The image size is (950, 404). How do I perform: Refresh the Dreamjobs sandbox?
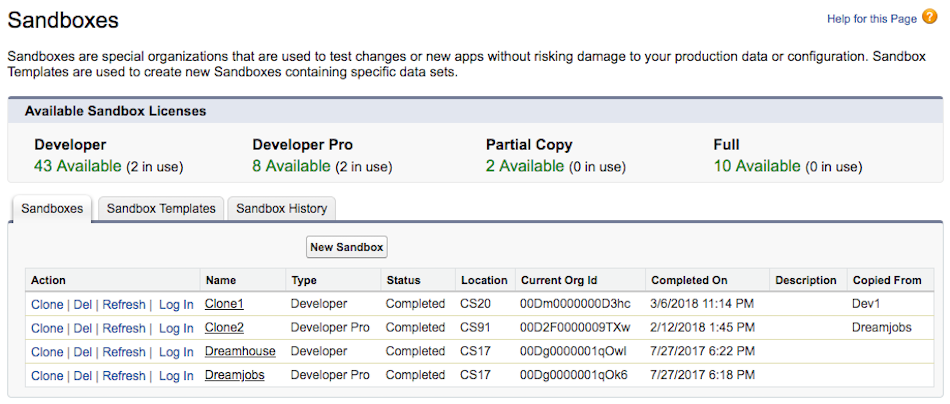click(124, 376)
